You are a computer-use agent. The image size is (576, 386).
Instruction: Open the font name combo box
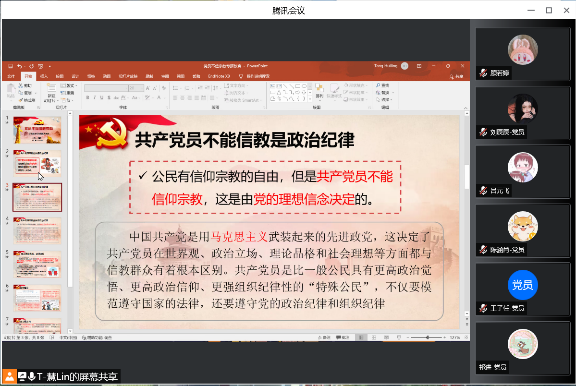pyautogui.click(x=106, y=88)
